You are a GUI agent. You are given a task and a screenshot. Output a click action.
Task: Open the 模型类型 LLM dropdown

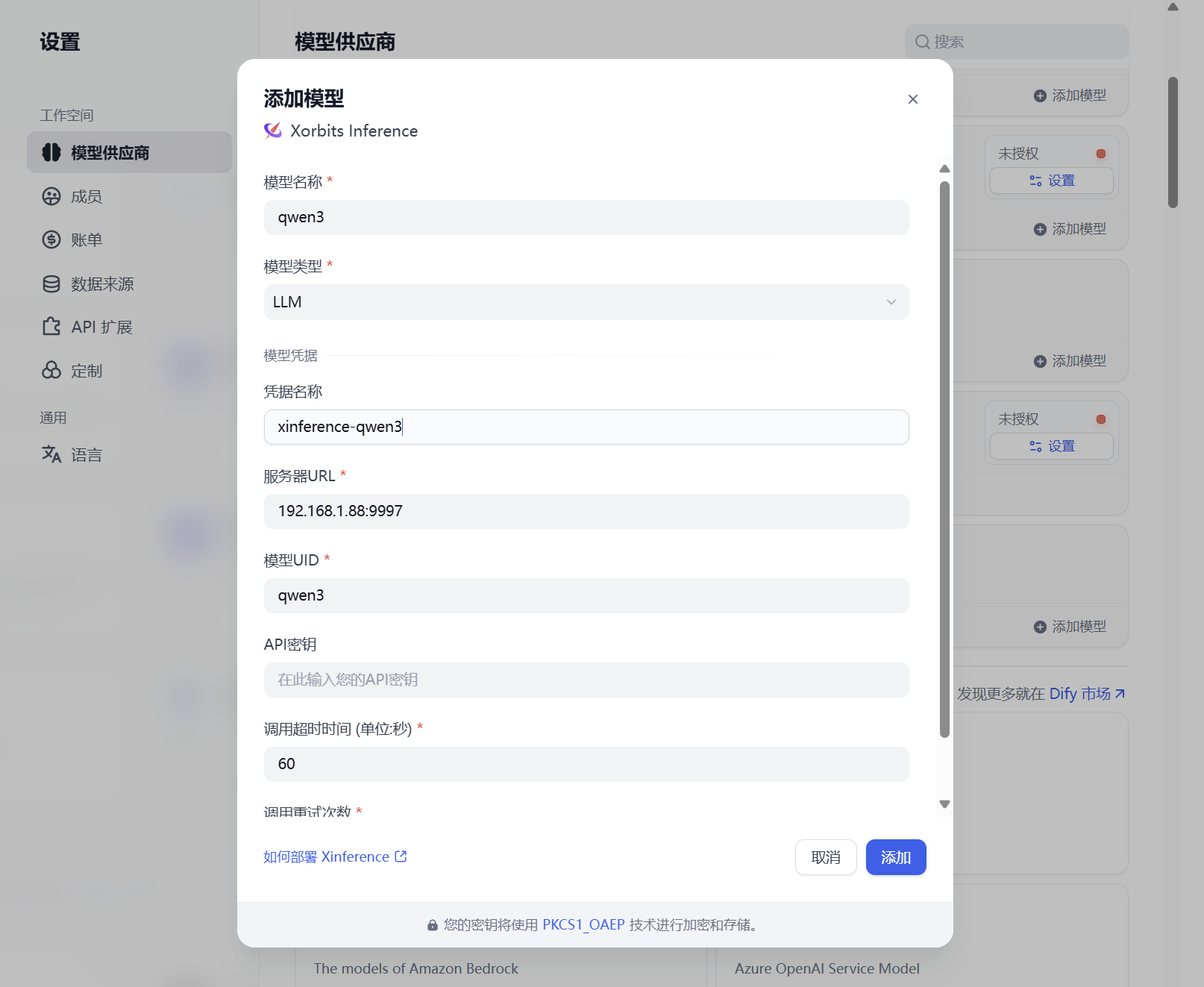click(586, 302)
